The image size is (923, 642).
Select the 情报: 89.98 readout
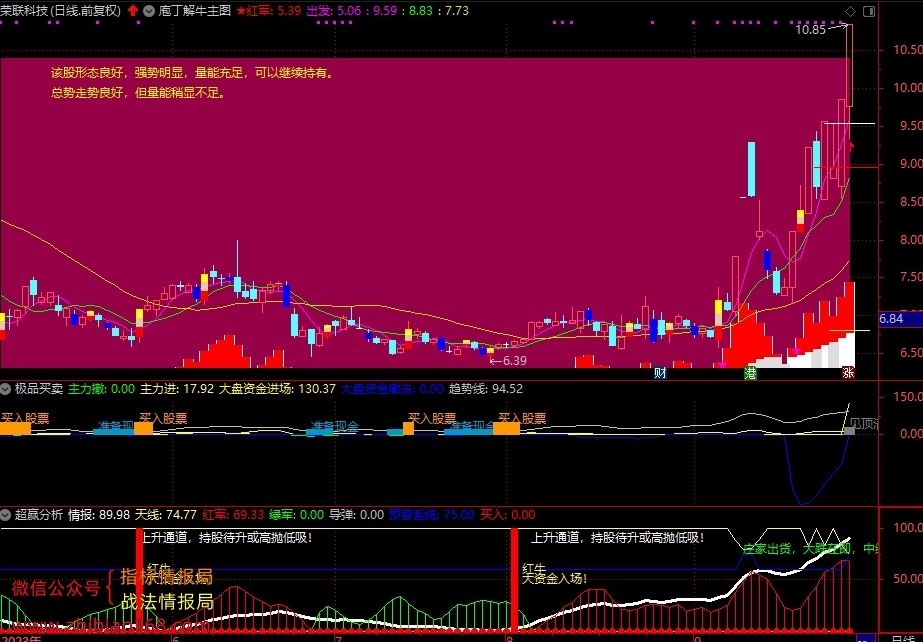click(99, 515)
